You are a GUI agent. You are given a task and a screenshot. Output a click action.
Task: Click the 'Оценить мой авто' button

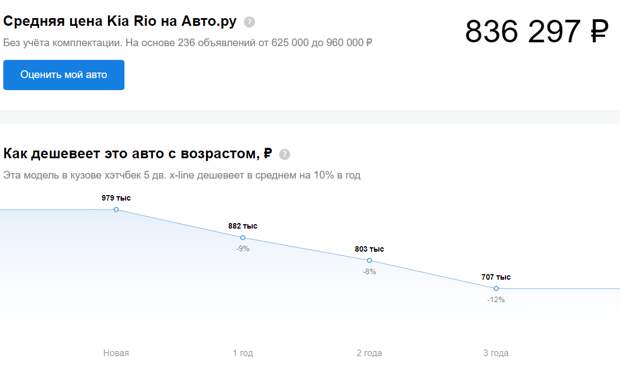click(x=64, y=75)
